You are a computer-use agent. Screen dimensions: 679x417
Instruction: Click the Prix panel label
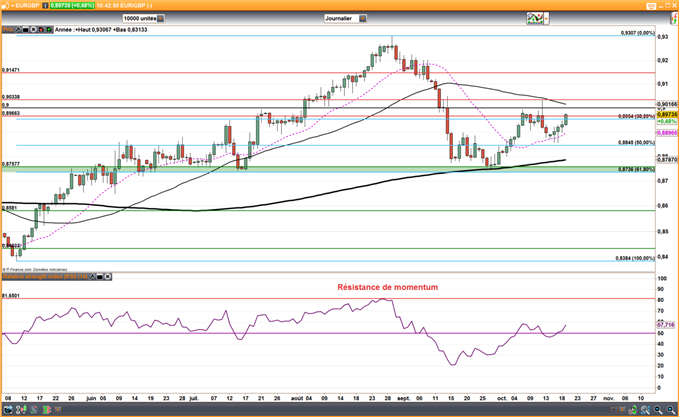[8, 30]
